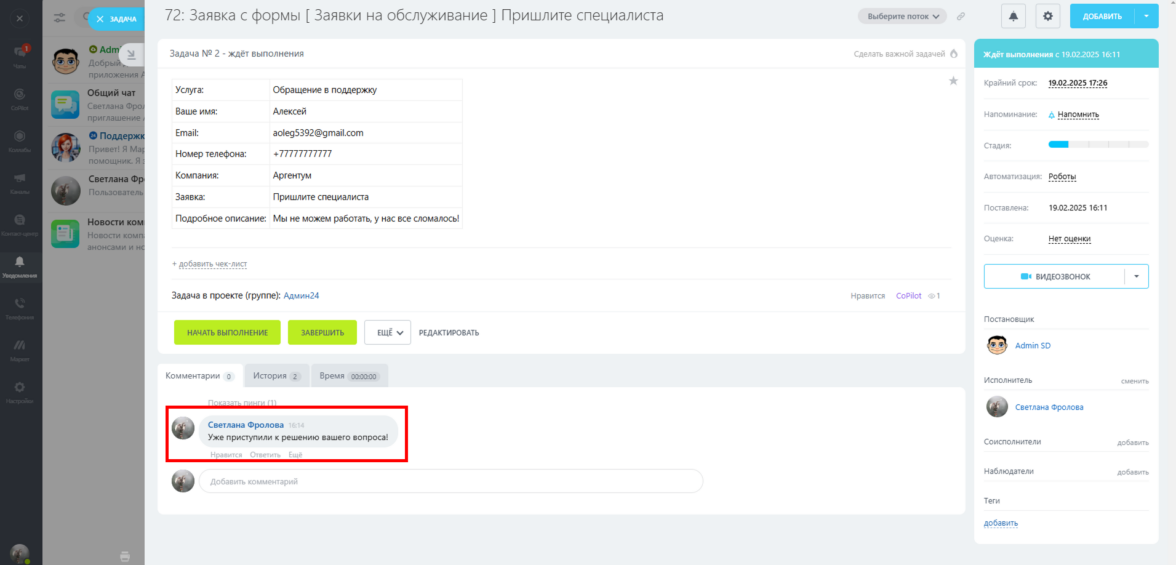Open CoPilot in left sidebar
Viewport: 1176px width, 565px height.
20,98
